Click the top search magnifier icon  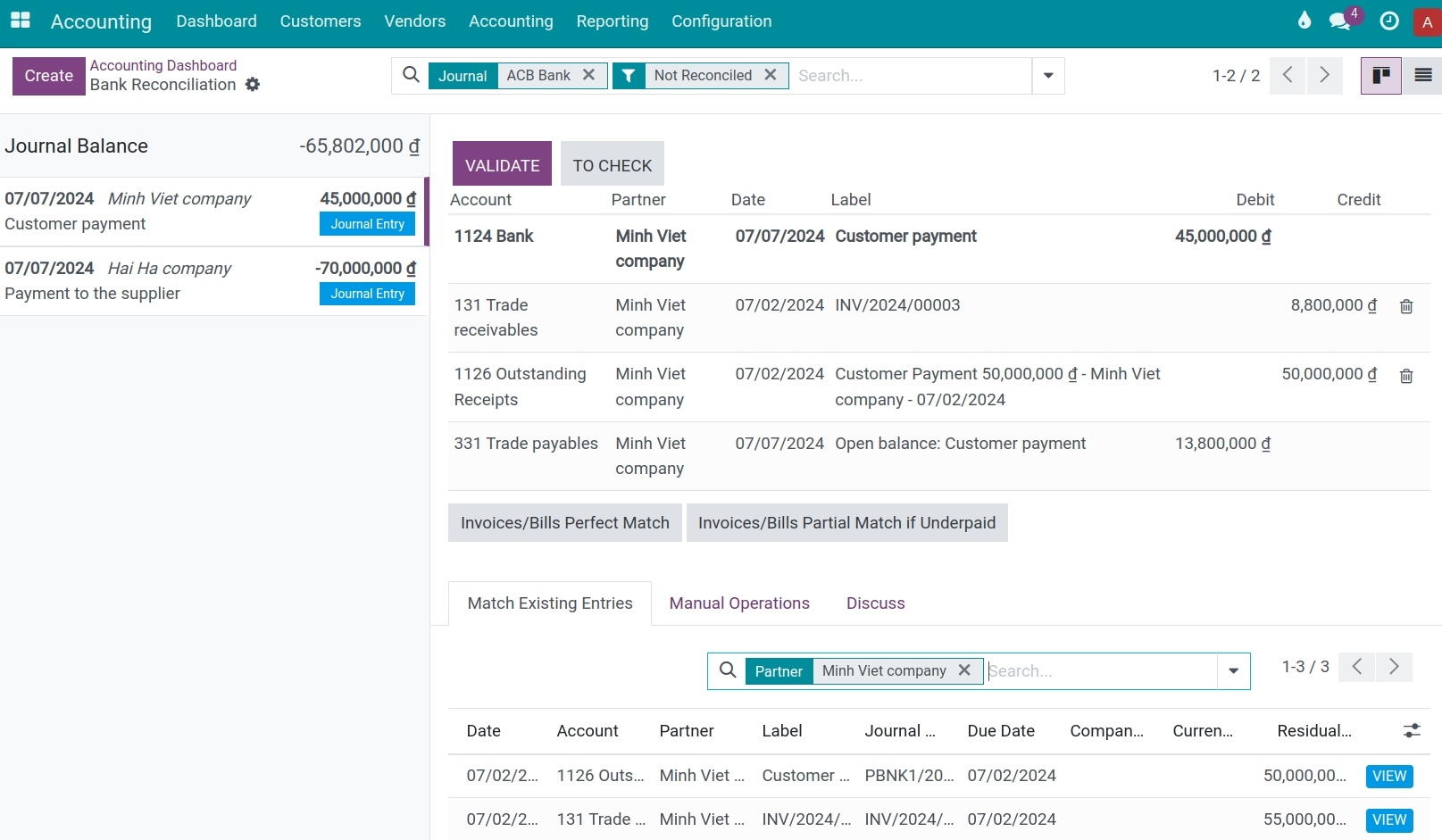pyautogui.click(x=411, y=75)
